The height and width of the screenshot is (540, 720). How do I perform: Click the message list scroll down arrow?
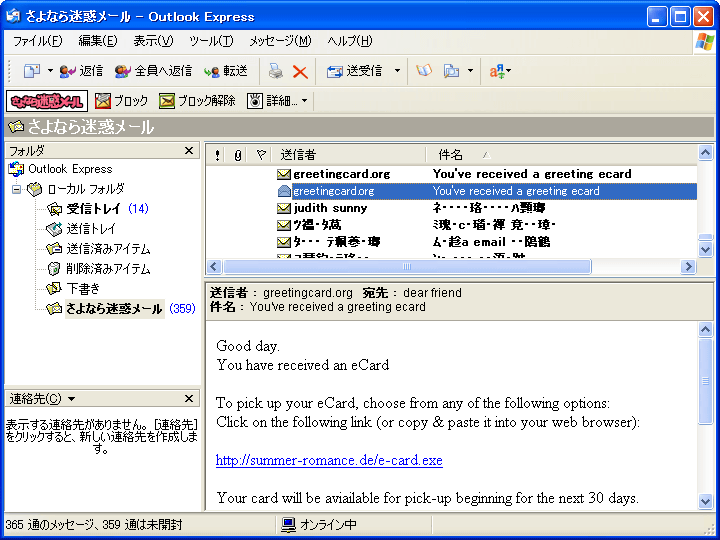[x=705, y=249]
